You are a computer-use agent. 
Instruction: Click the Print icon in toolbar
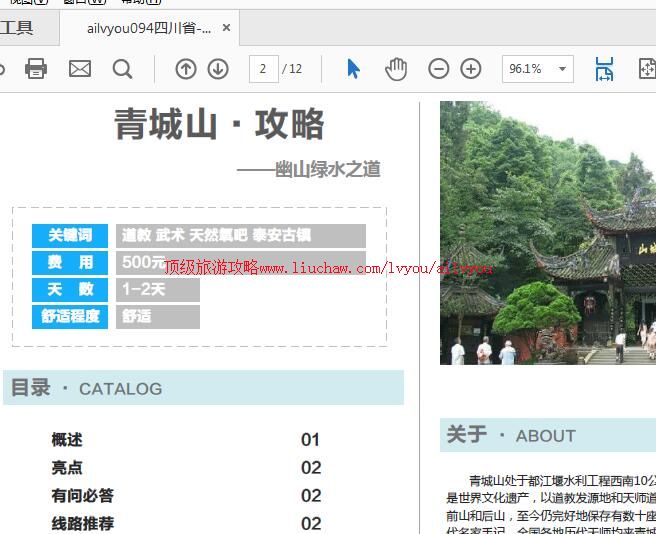point(36,68)
